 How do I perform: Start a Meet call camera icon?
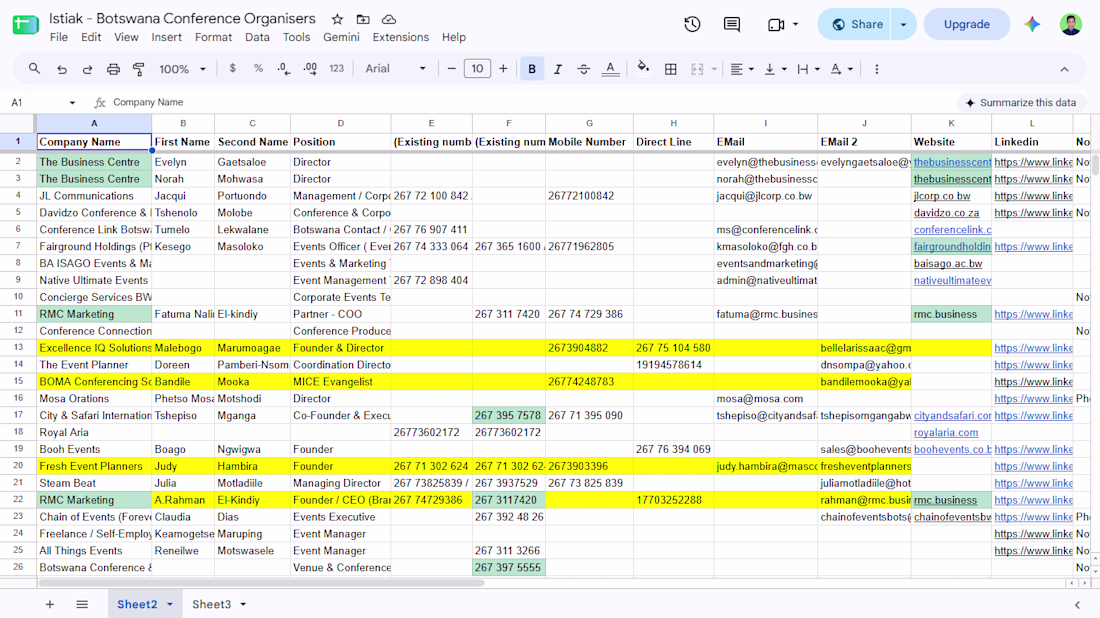coord(775,25)
